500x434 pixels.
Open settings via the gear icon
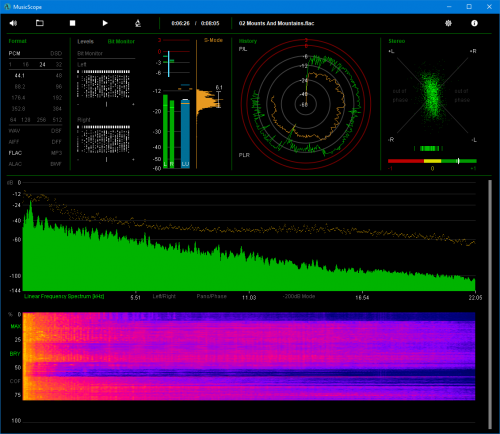coord(448,23)
